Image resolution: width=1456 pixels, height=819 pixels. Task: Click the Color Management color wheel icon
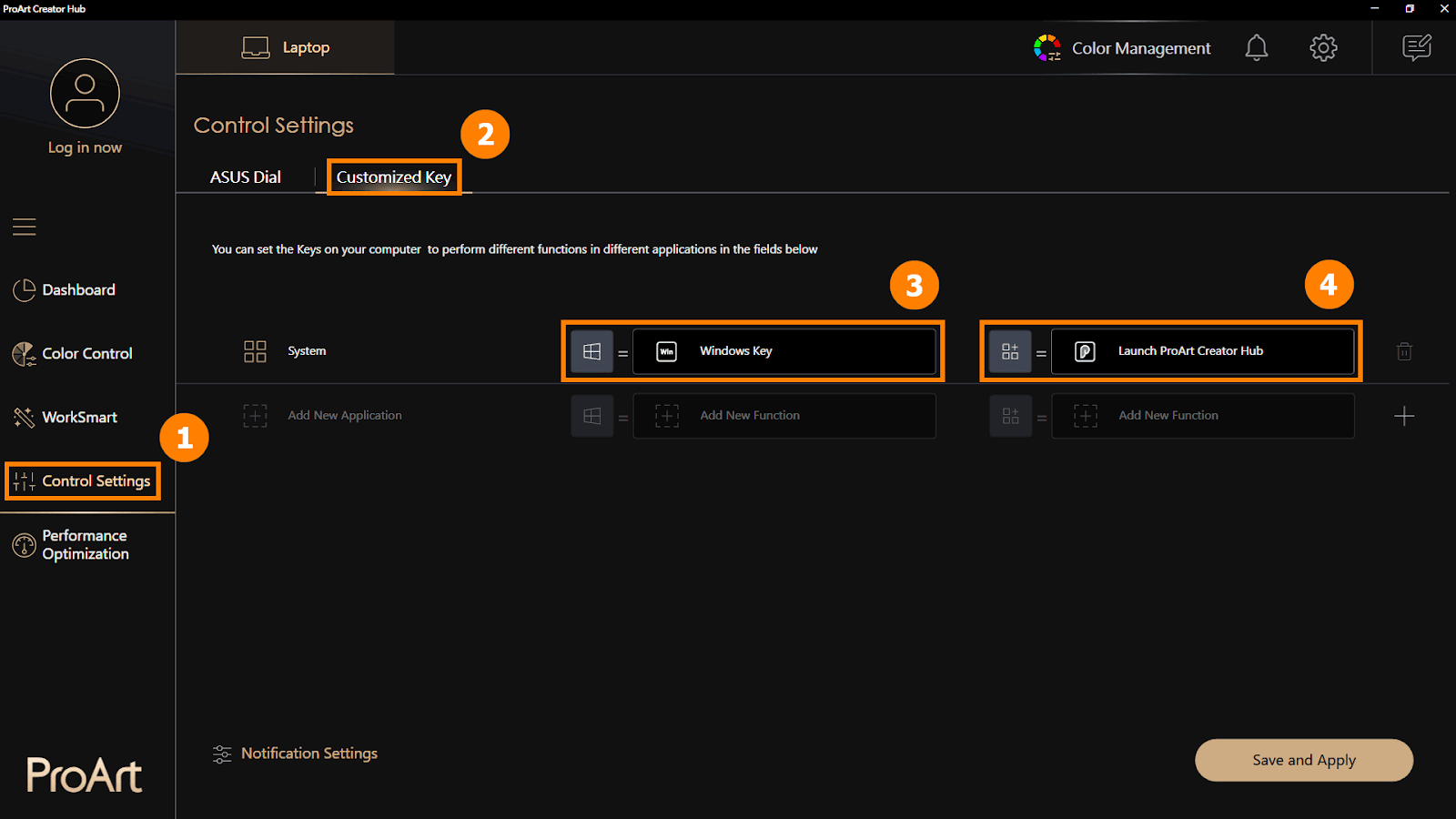point(1047,47)
